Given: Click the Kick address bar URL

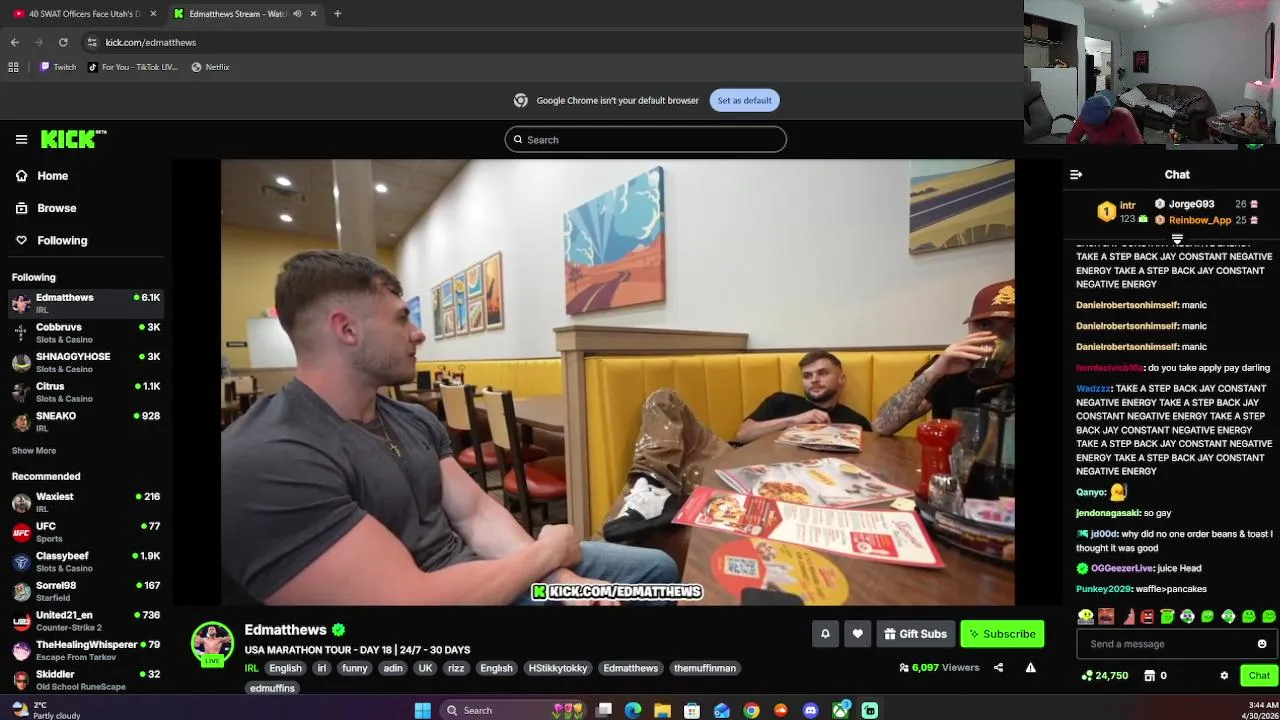Looking at the screenshot, I should 151,42.
